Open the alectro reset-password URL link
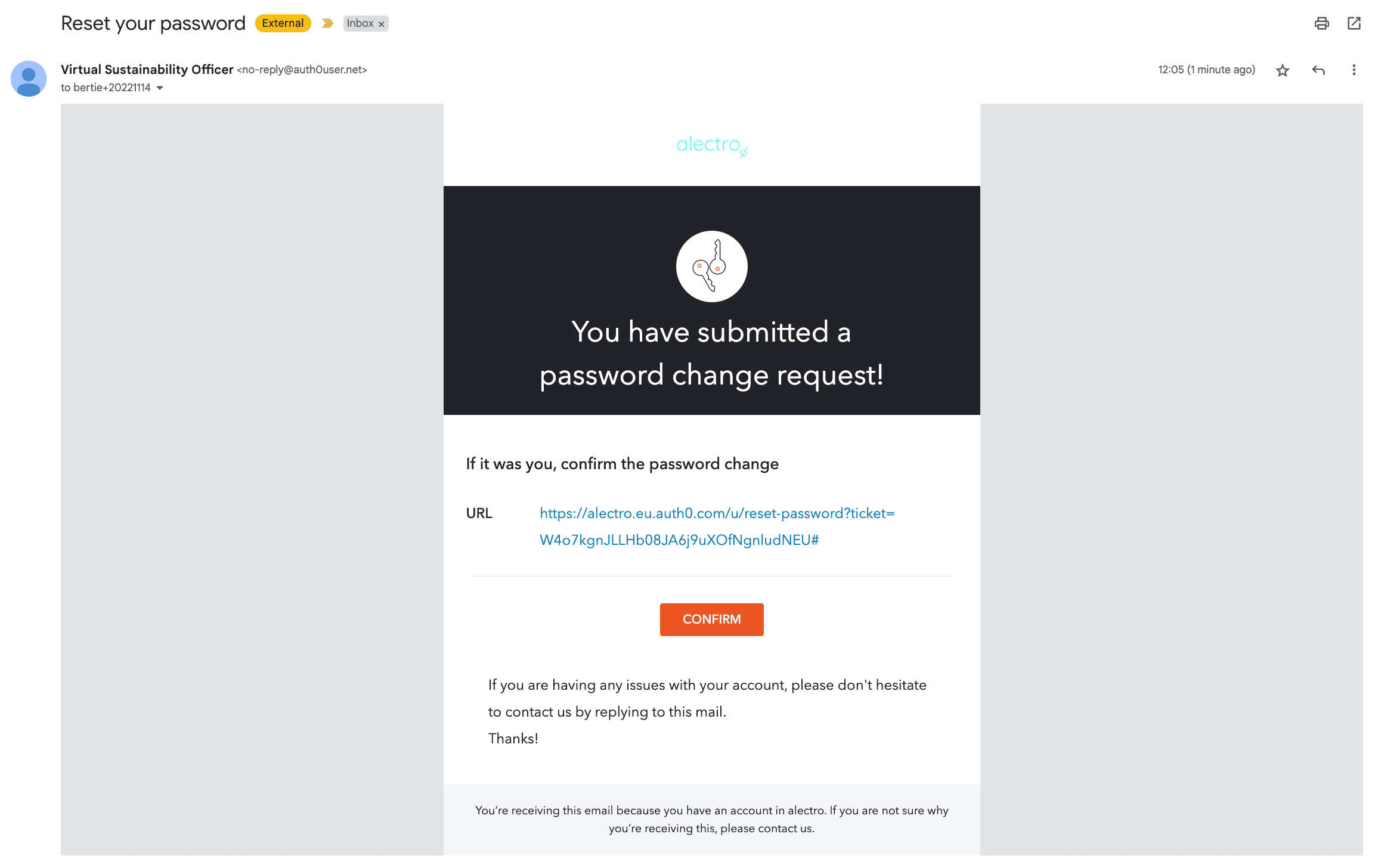 pos(717,513)
